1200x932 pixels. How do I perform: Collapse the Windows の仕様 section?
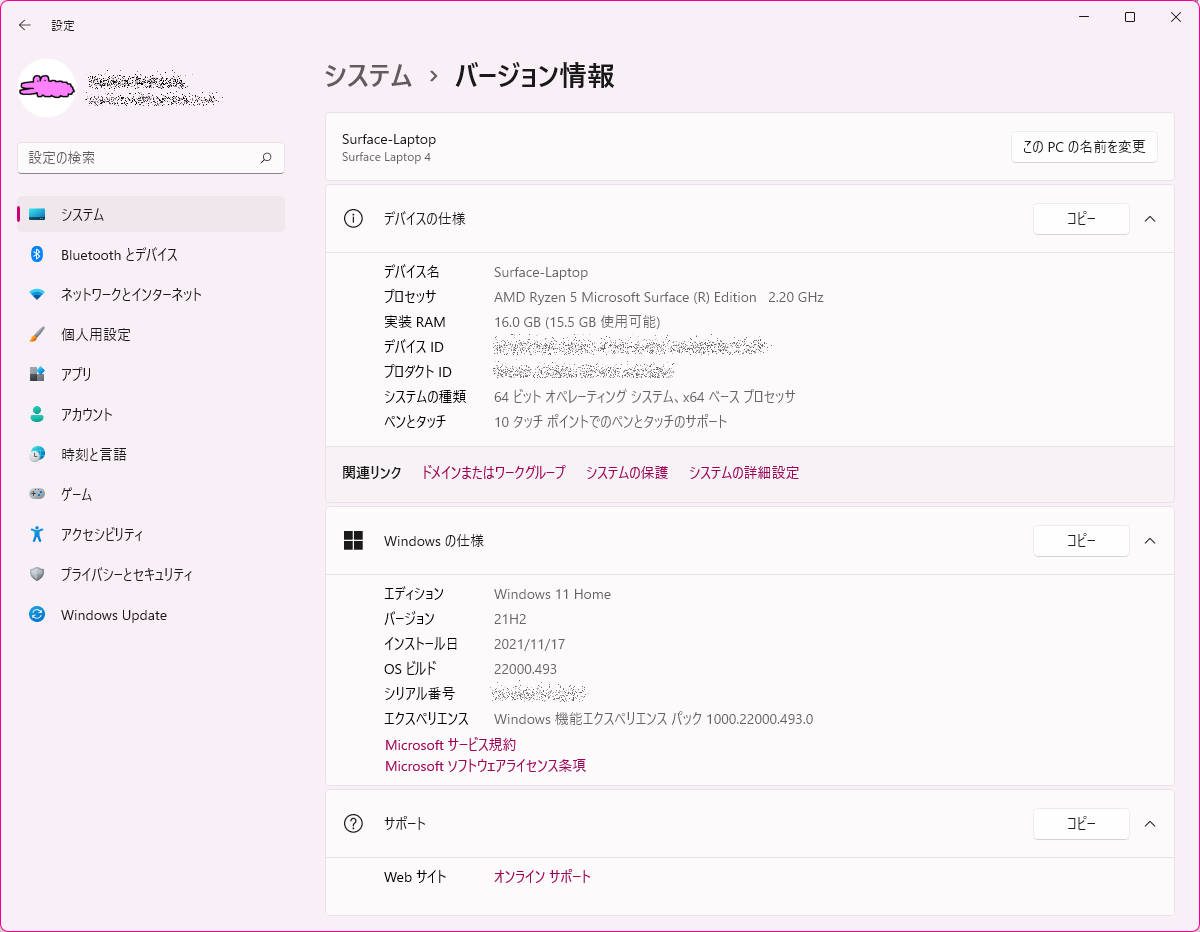(1149, 540)
